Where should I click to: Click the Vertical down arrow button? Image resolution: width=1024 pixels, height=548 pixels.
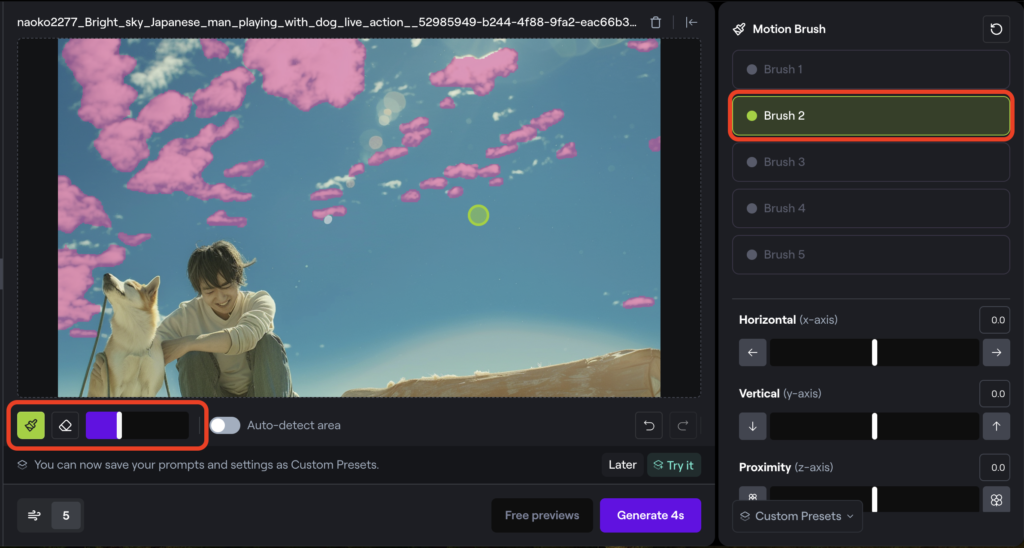tap(753, 426)
